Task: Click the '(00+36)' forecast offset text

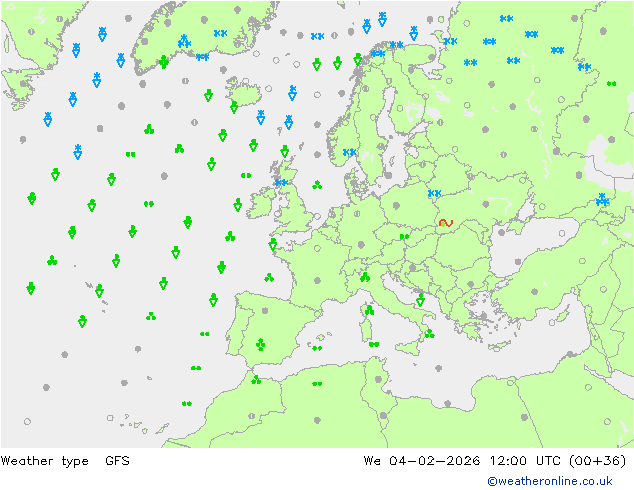Action: click(x=598, y=461)
